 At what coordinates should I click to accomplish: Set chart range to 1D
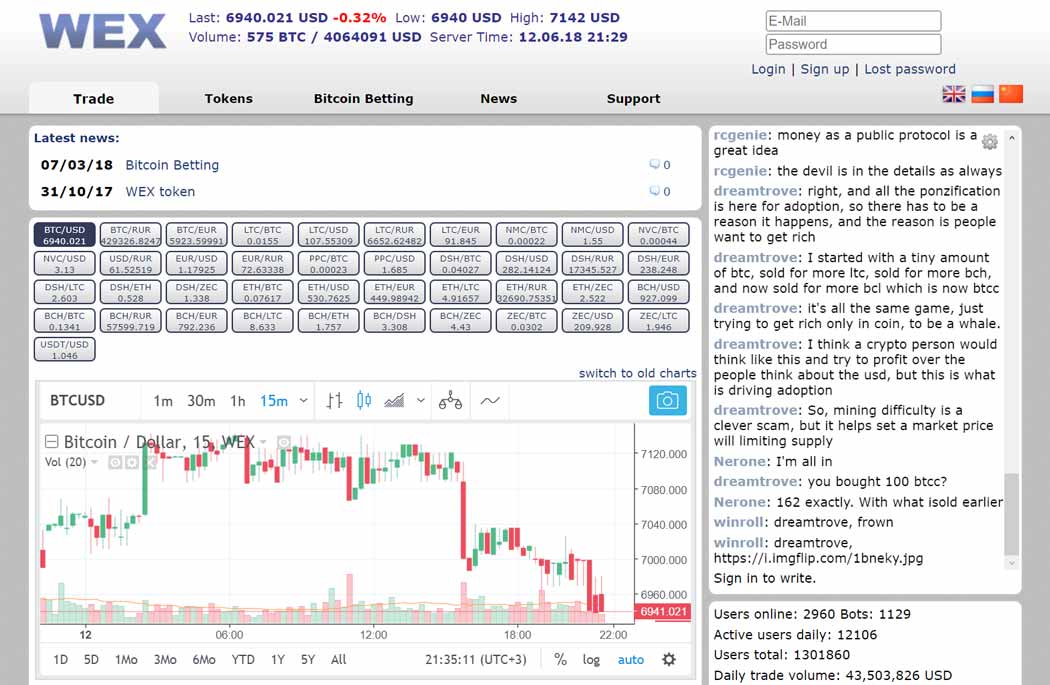[x=60, y=660]
